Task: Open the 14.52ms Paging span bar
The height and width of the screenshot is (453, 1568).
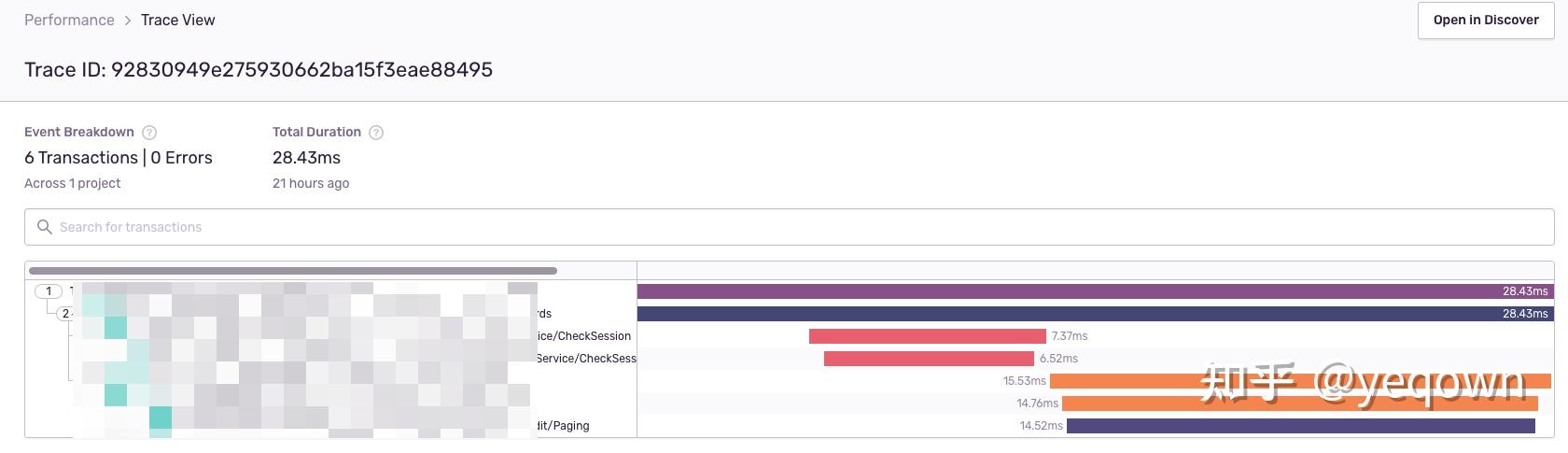Action: (x=1300, y=426)
